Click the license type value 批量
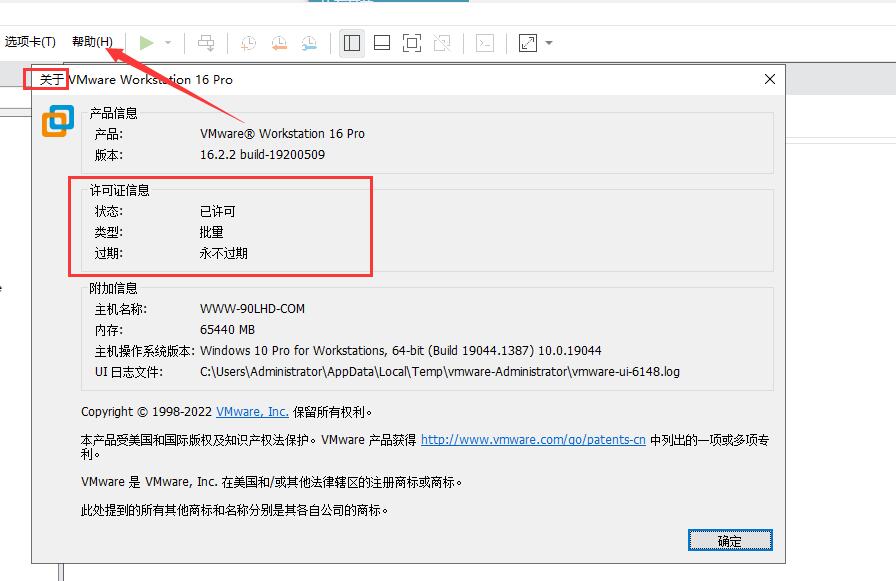The image size is (896, 581). coord(211,233)
